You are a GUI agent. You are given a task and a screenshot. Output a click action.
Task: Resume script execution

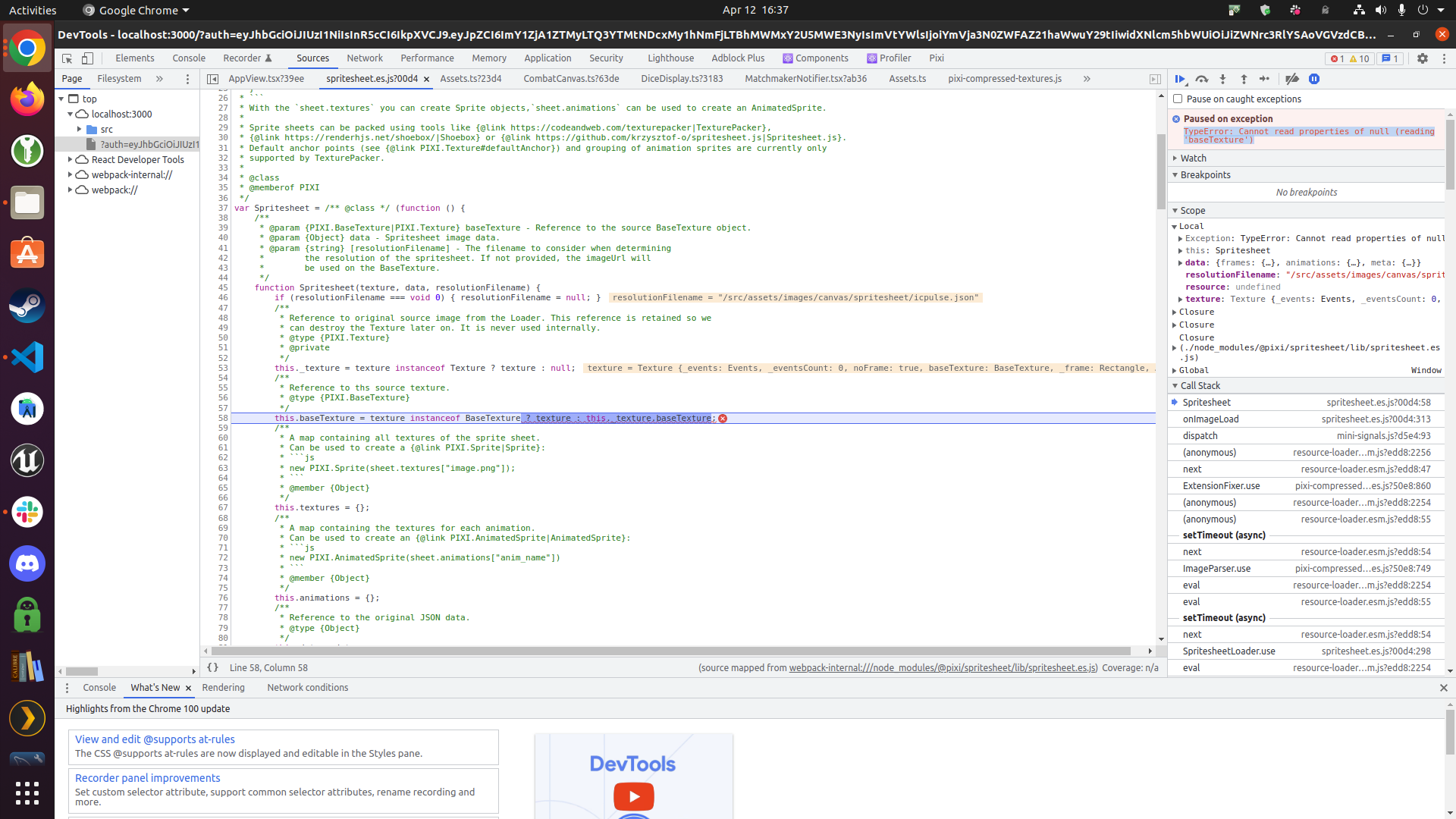coord(1181,79)
